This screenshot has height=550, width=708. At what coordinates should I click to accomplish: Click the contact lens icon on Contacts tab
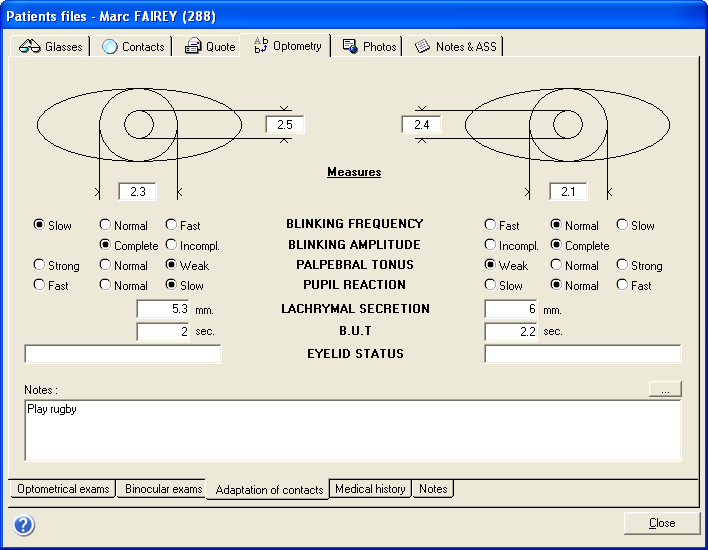[x=110, y=47]
